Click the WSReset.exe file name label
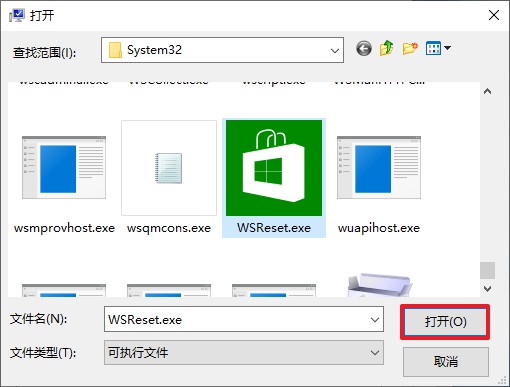This screenshot has width=510, height=387. pos(274,228)
